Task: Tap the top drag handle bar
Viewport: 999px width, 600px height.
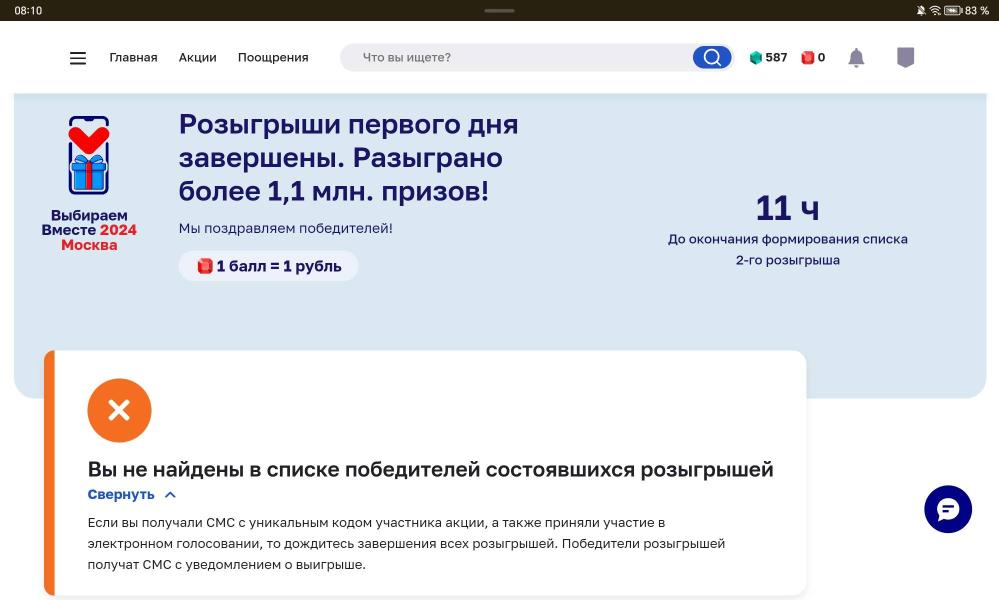Action: (x=499, y=10)
